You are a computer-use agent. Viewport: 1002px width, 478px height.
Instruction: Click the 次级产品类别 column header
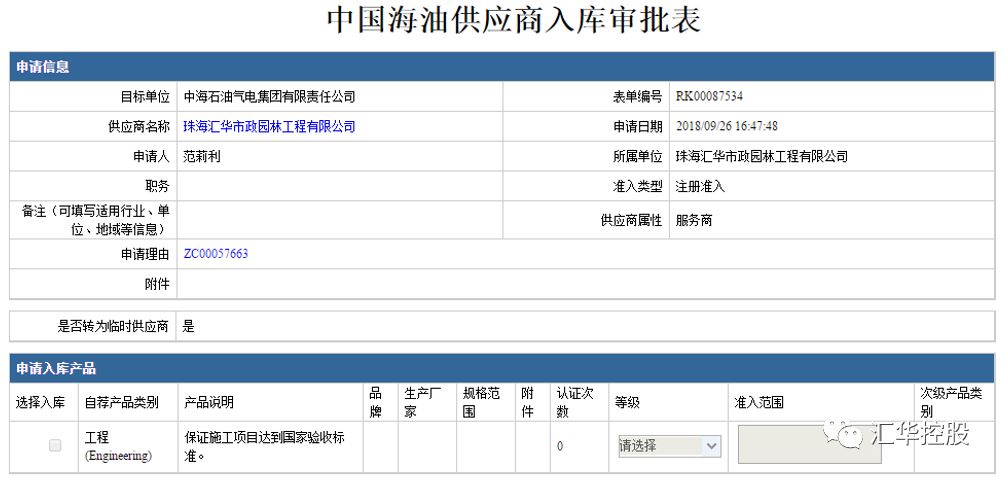[951, 403]
